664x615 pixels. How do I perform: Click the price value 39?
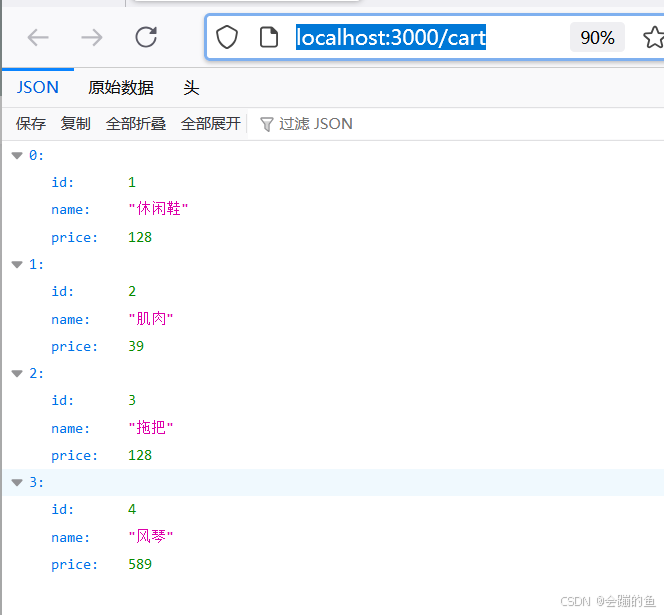pos(136,346)
